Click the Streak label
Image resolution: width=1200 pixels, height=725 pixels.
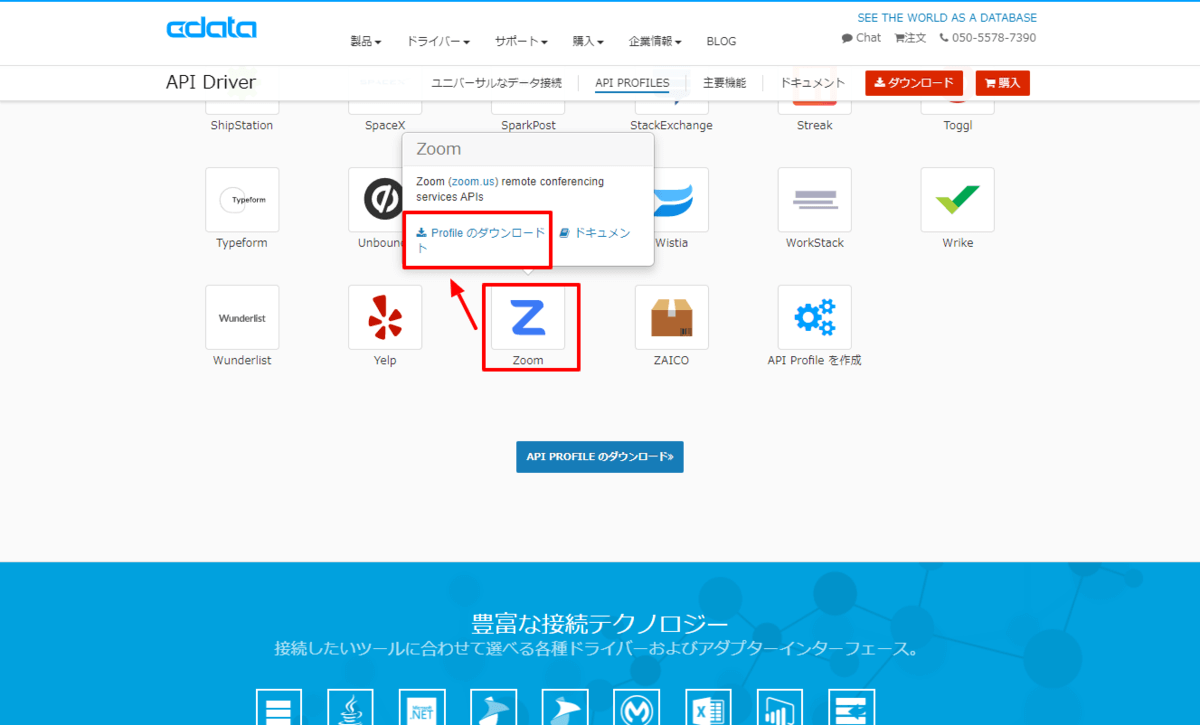815,126
